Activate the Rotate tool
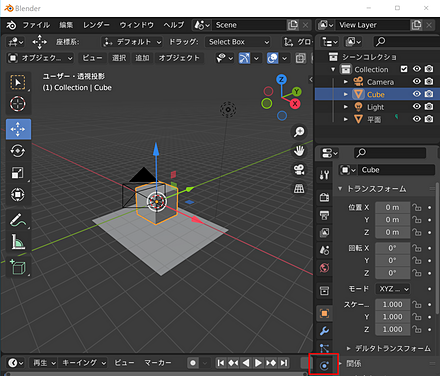Image resolution: width=440 pixels, height=376 pixels. [18, 151]
